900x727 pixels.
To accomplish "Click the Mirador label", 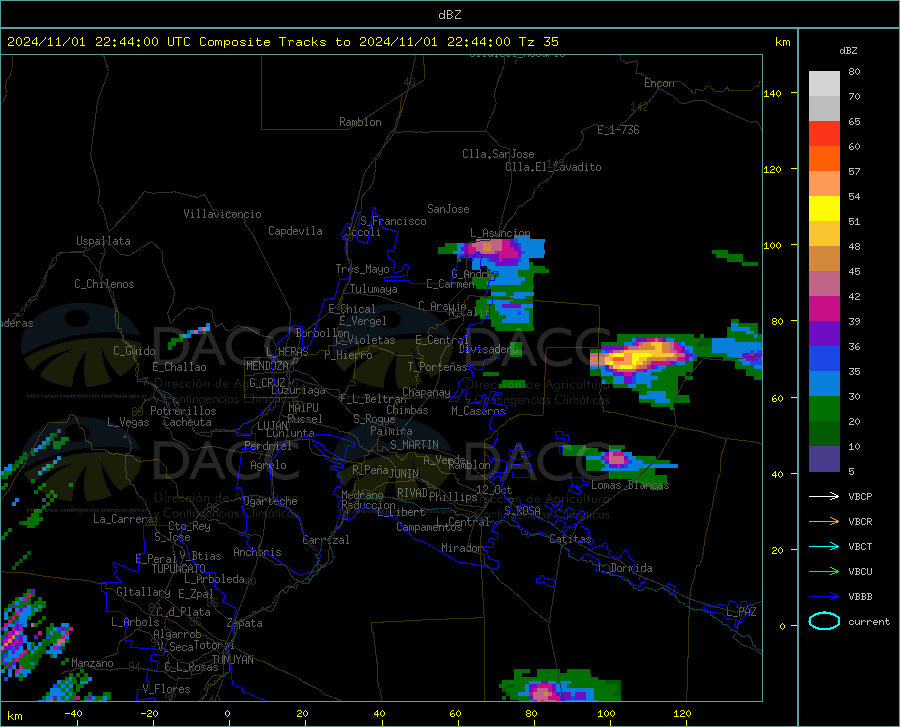I will click(x=461, y=549).
